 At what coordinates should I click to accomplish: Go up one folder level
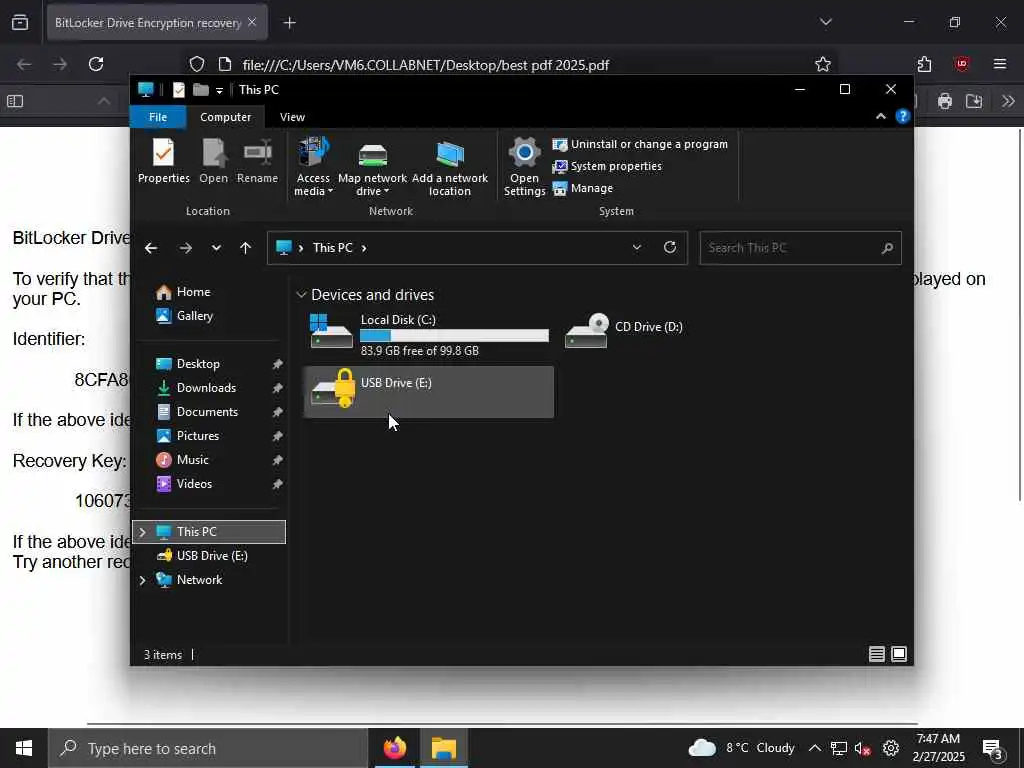(246, 248)
